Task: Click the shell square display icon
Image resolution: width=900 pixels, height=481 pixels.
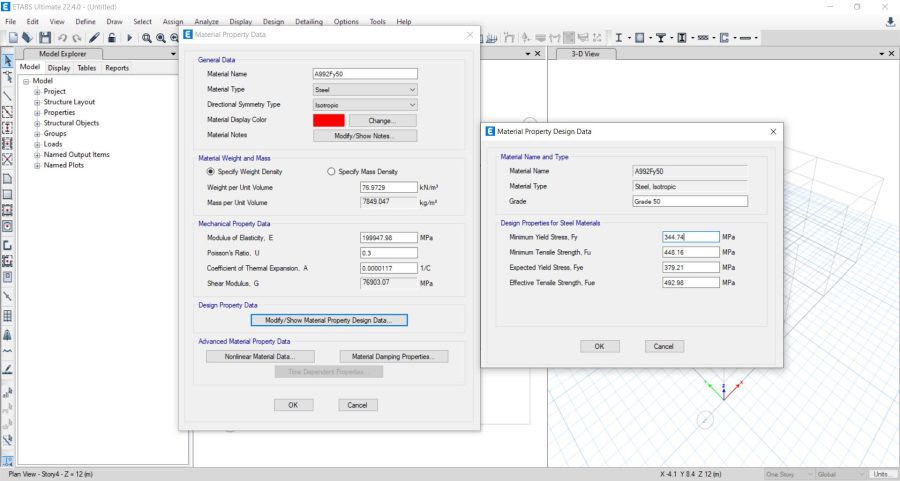Action: point(639,38)
